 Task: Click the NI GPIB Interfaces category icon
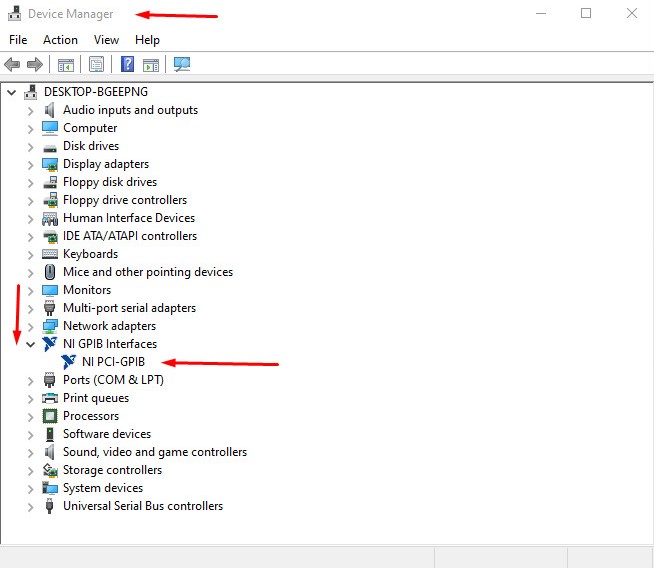pyautogui.click(x=49, y=344)
